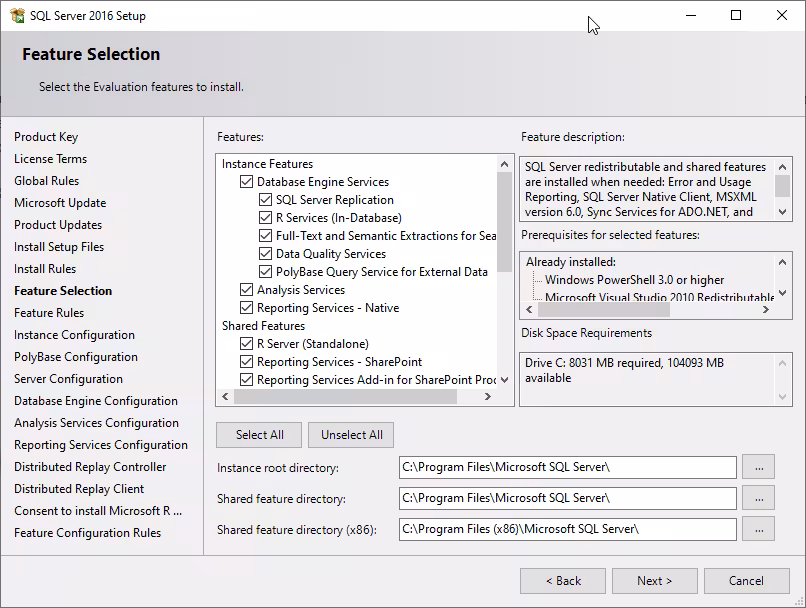Select Distributed Replay Controller step
This screenshot has width=806, height=608.
coord(90,467)
